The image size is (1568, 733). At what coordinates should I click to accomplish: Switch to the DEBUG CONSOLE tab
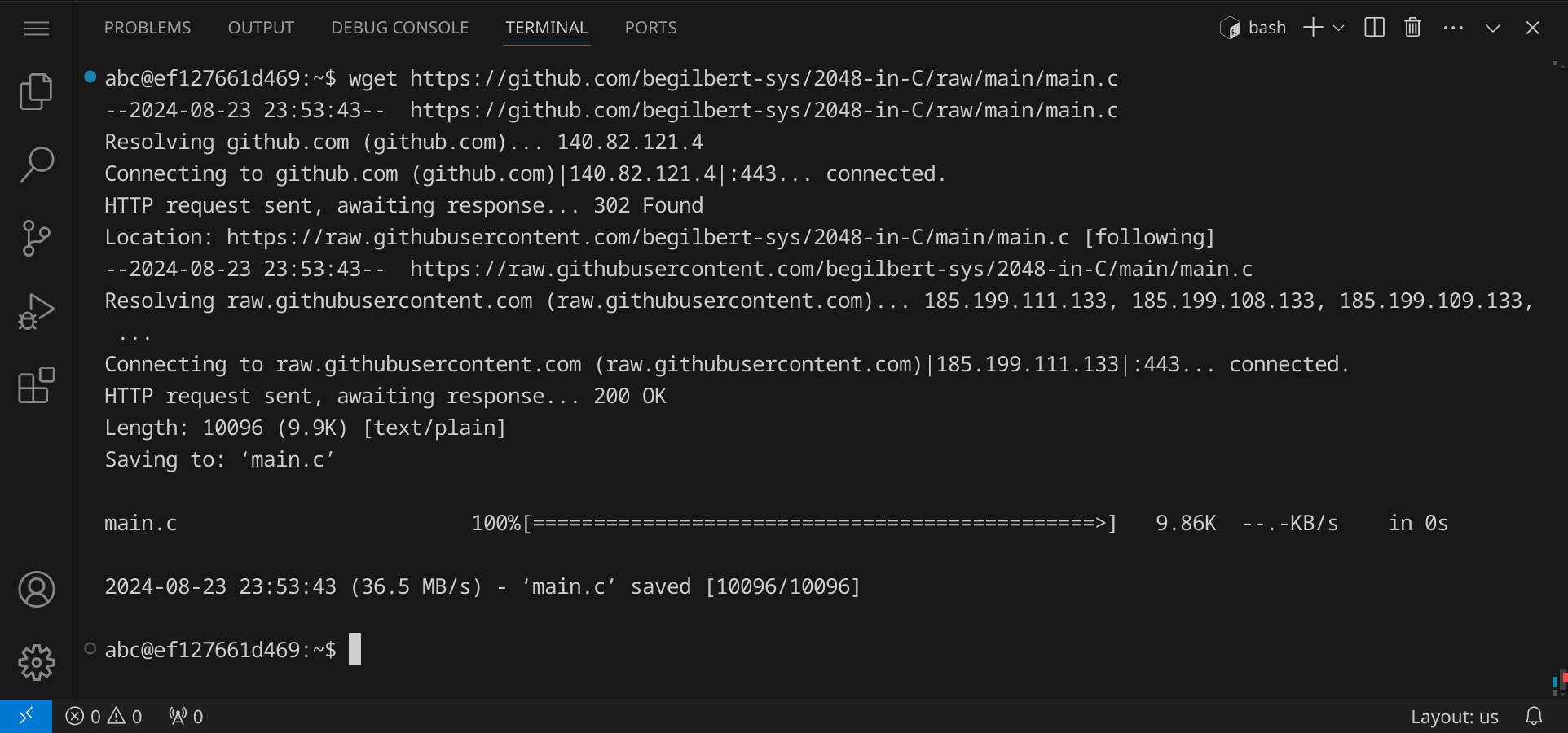point(399,28)
